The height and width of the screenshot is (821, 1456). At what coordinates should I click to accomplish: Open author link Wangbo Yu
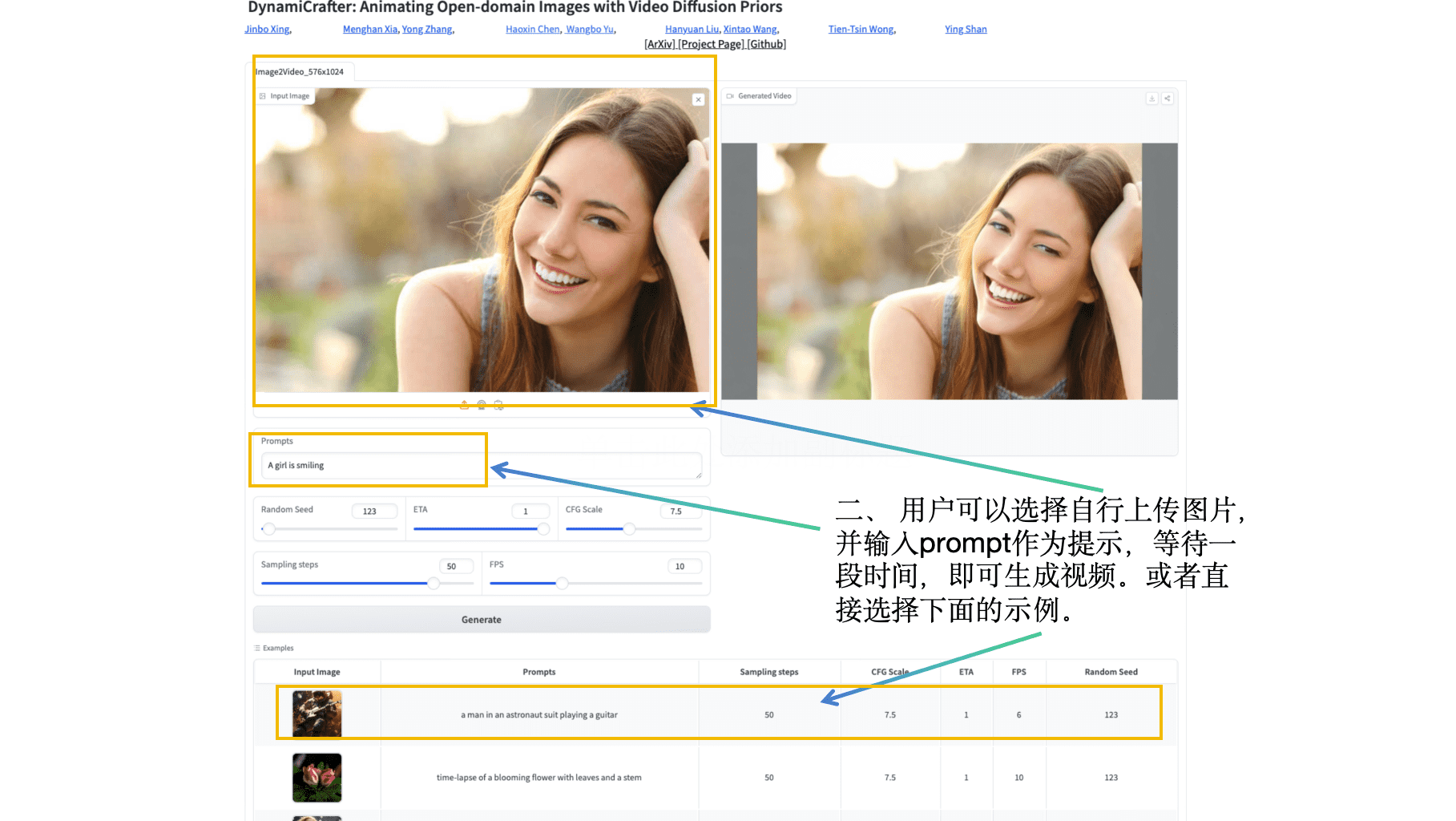pos(591,29)
